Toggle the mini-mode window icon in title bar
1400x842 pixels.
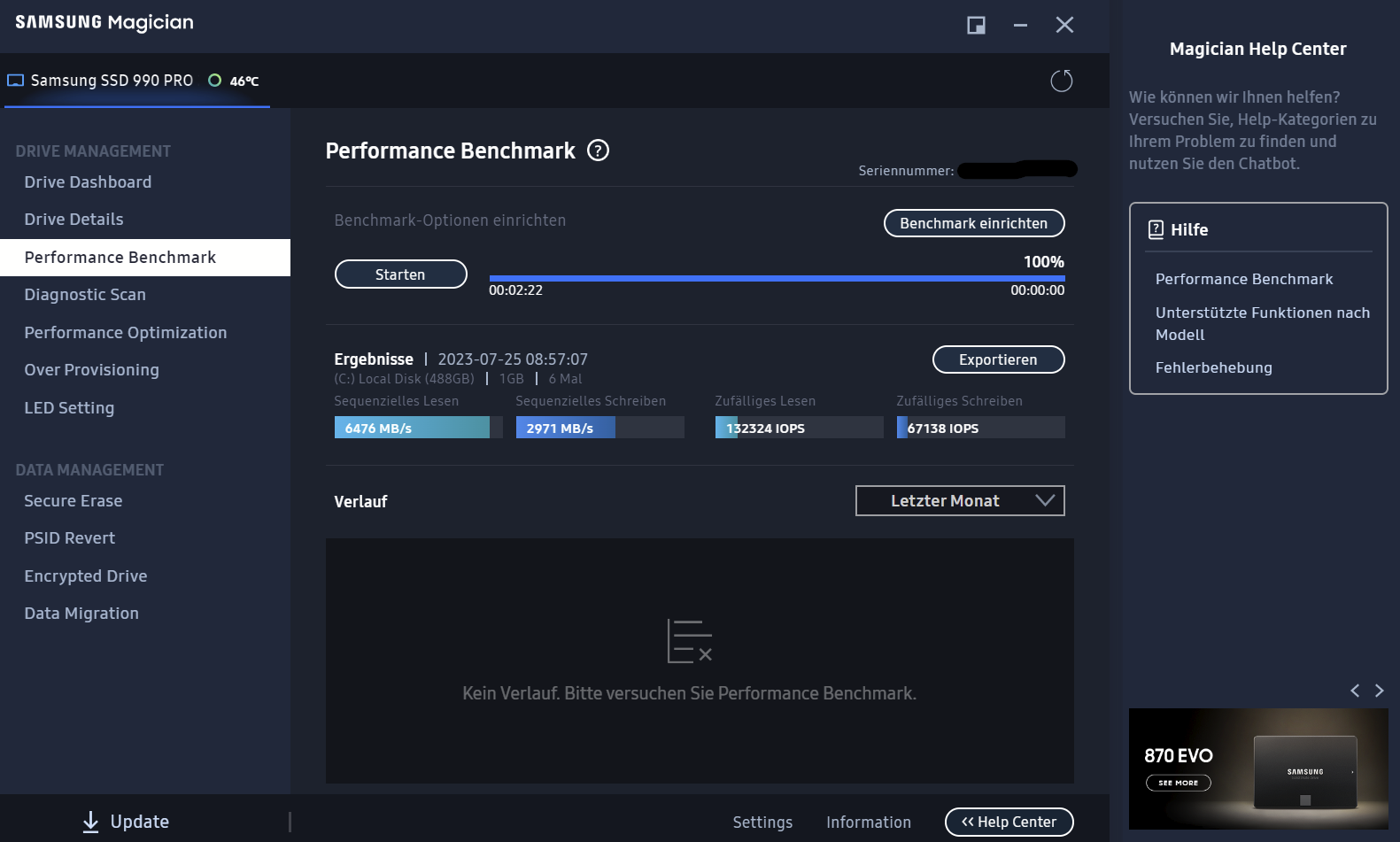pyautogui.click(x=976, y=25)
